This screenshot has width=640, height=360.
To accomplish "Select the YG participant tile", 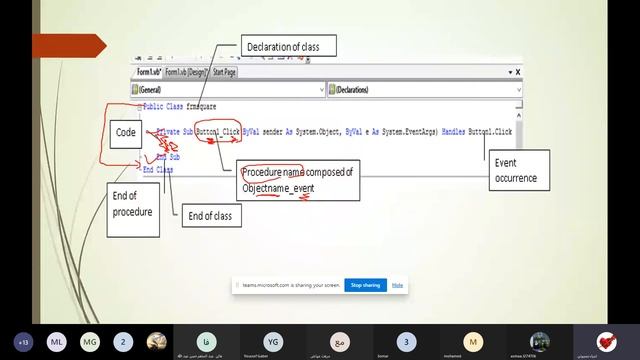I will pos(273,342).
